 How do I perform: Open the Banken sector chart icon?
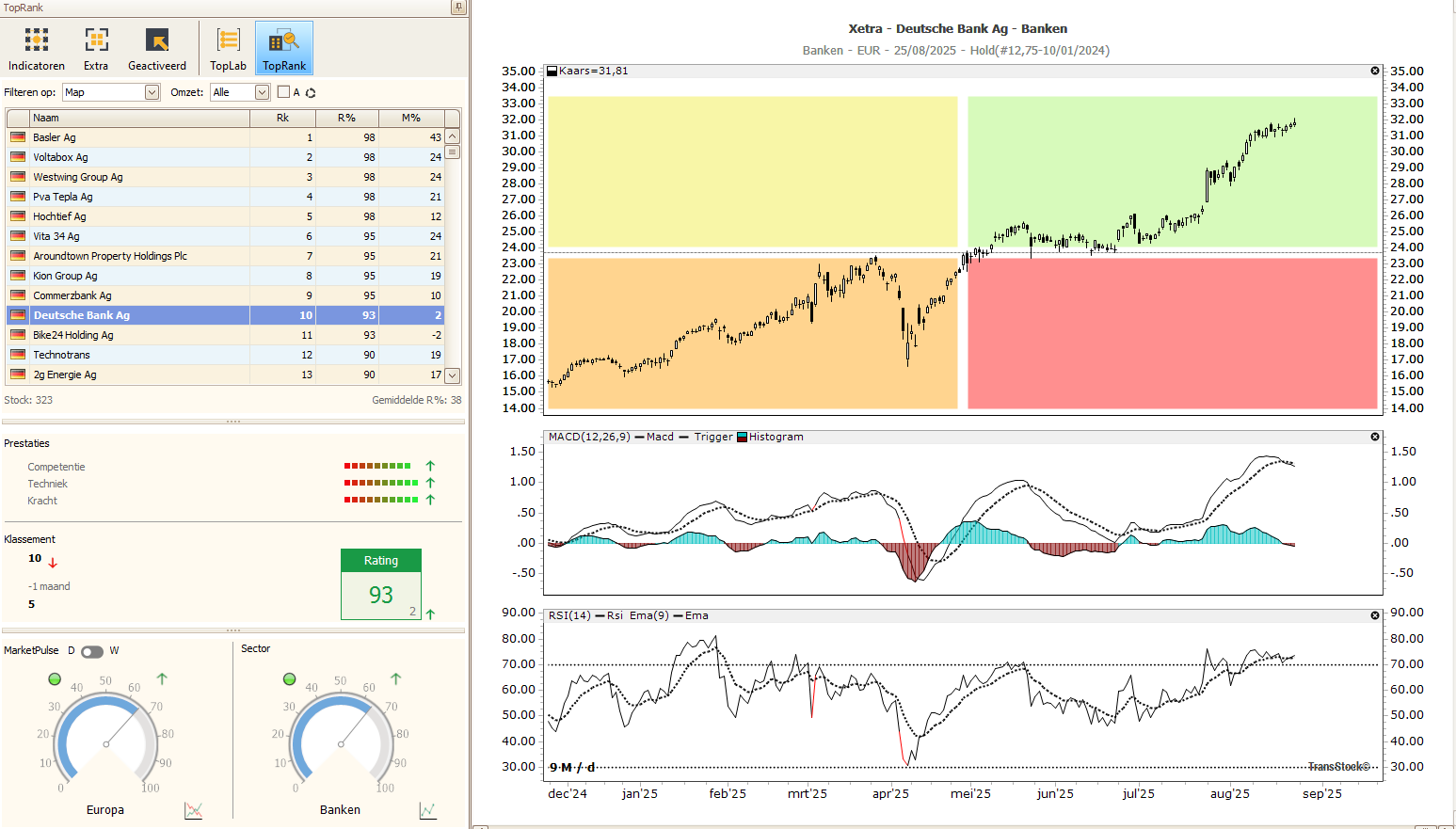427,810
